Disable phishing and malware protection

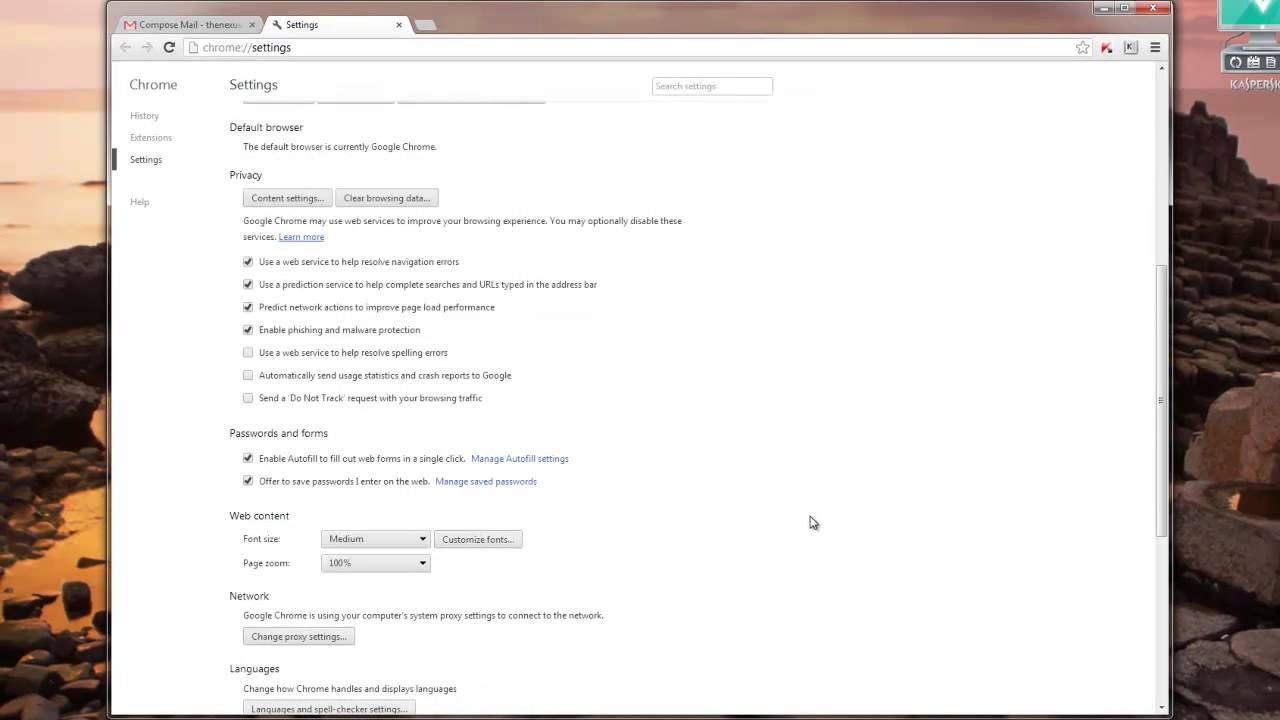tap(248, 329)
